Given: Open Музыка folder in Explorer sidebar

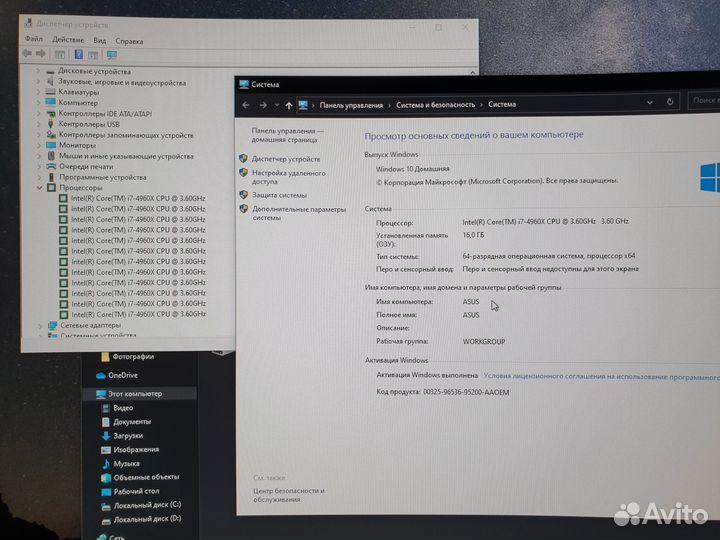Looking at the screenshot, I should (x=127, y=464).
